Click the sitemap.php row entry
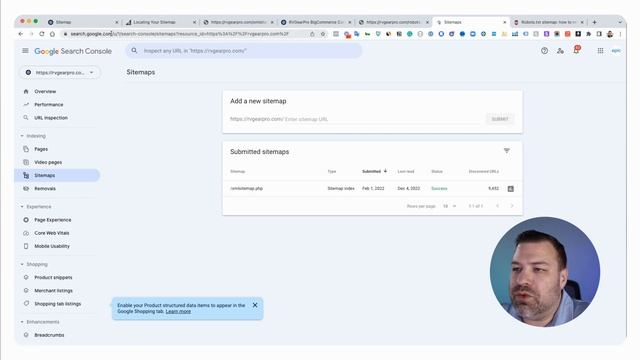The height and width of the screenshot is (360, 640). 247,189
